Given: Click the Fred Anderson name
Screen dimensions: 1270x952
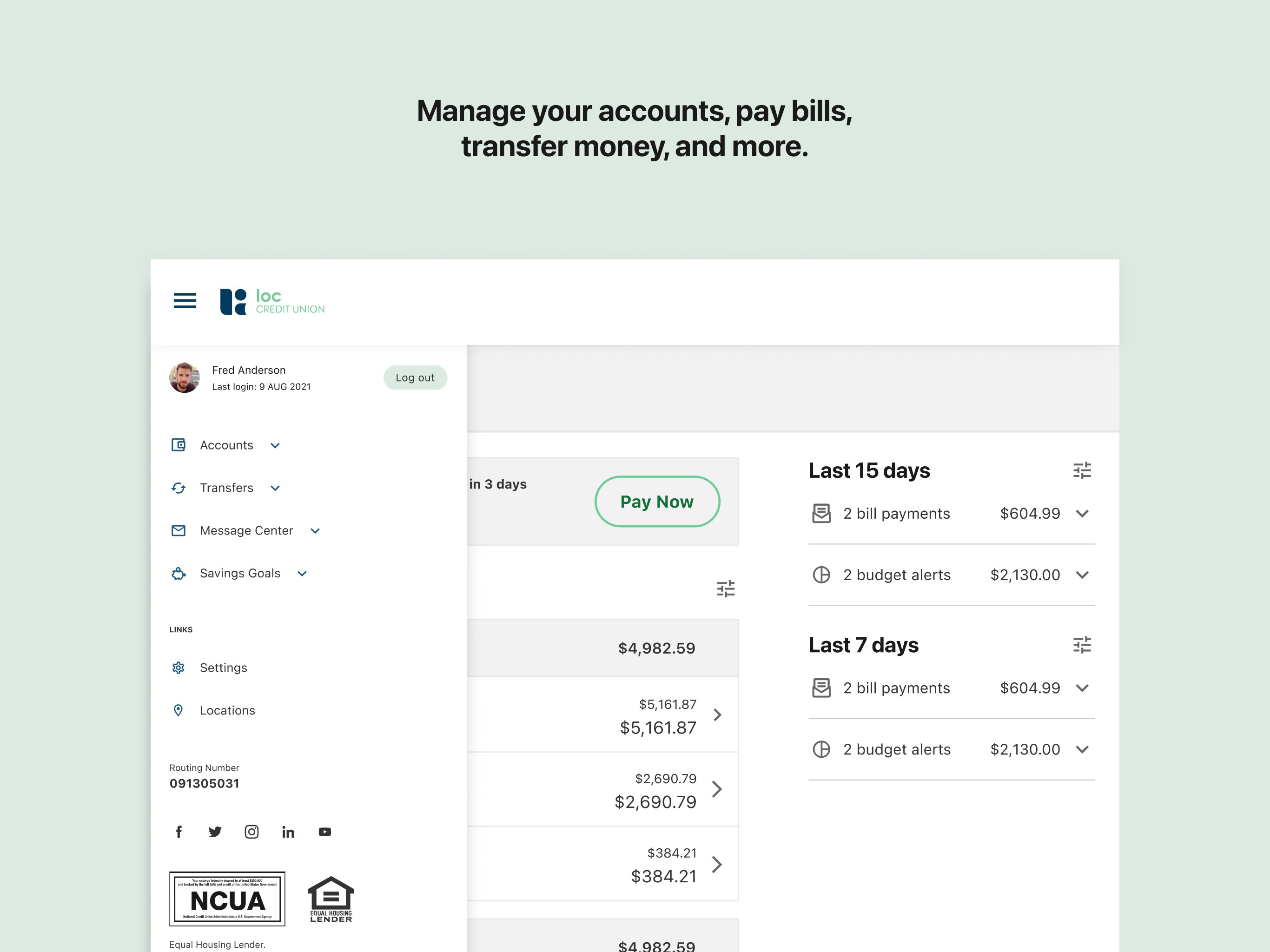Looking at the screenshot, I should click(249, 370).
